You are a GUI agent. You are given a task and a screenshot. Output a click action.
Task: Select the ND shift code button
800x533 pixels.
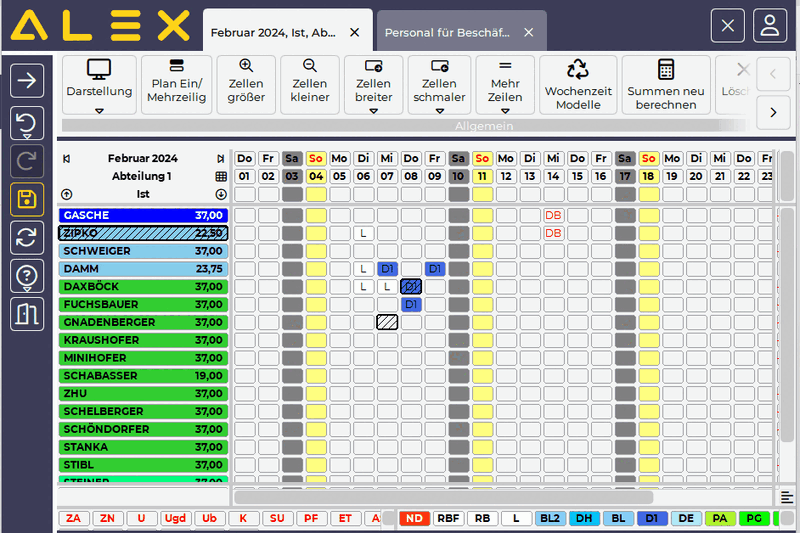[x=414, y=518]
